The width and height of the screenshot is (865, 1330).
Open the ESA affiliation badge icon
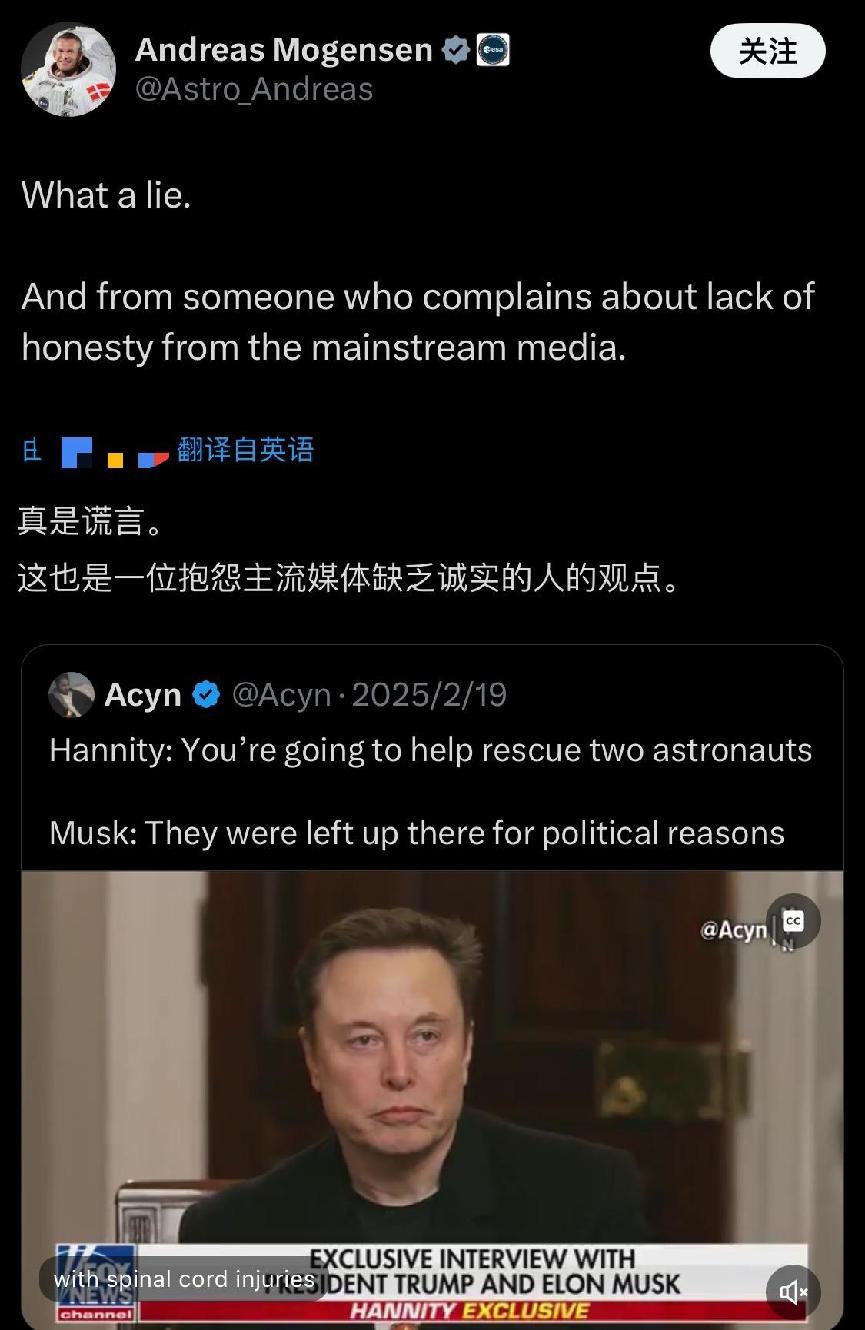(492, 50)
